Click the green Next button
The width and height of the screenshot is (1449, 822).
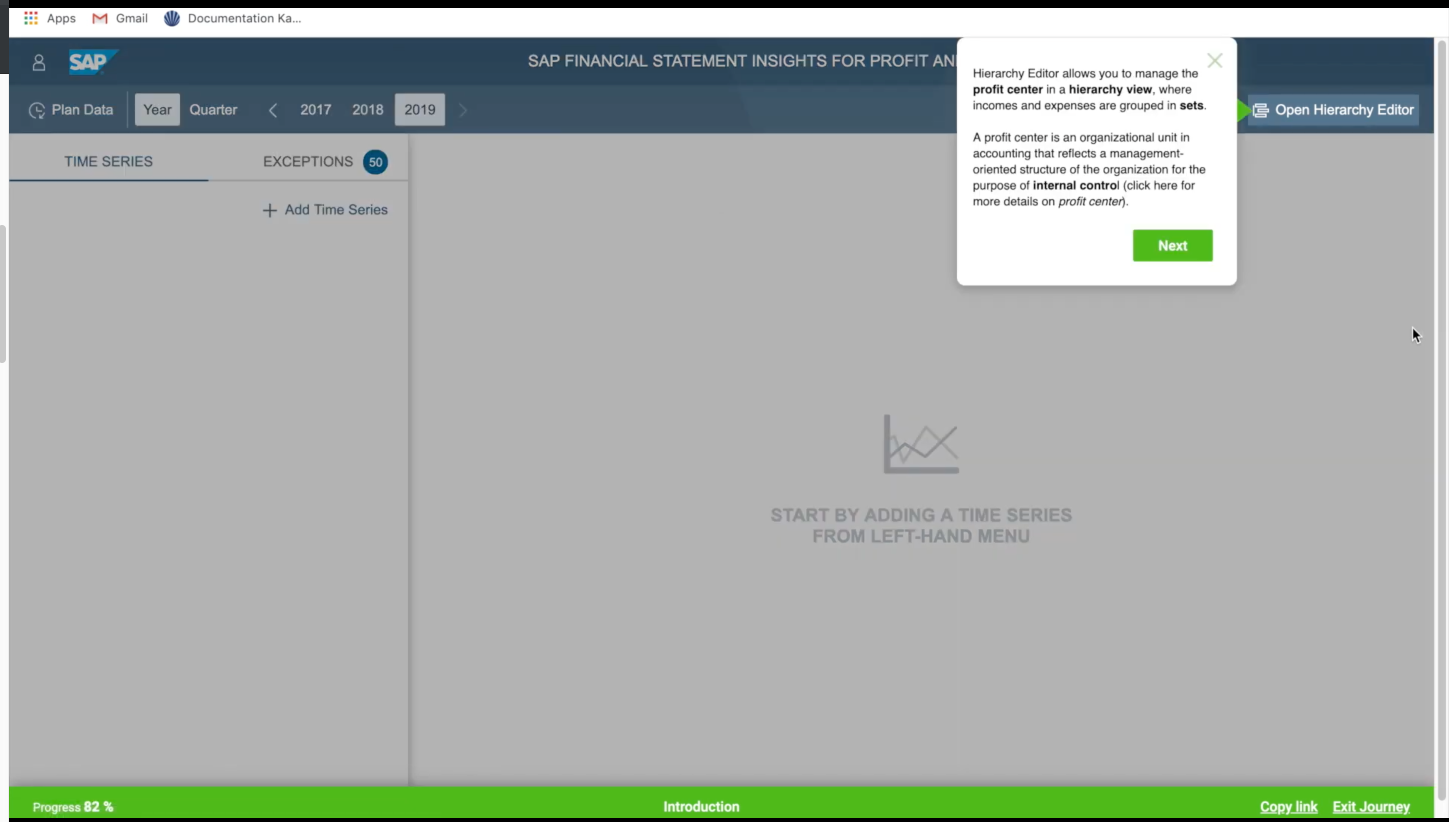tap(1173, 246)
